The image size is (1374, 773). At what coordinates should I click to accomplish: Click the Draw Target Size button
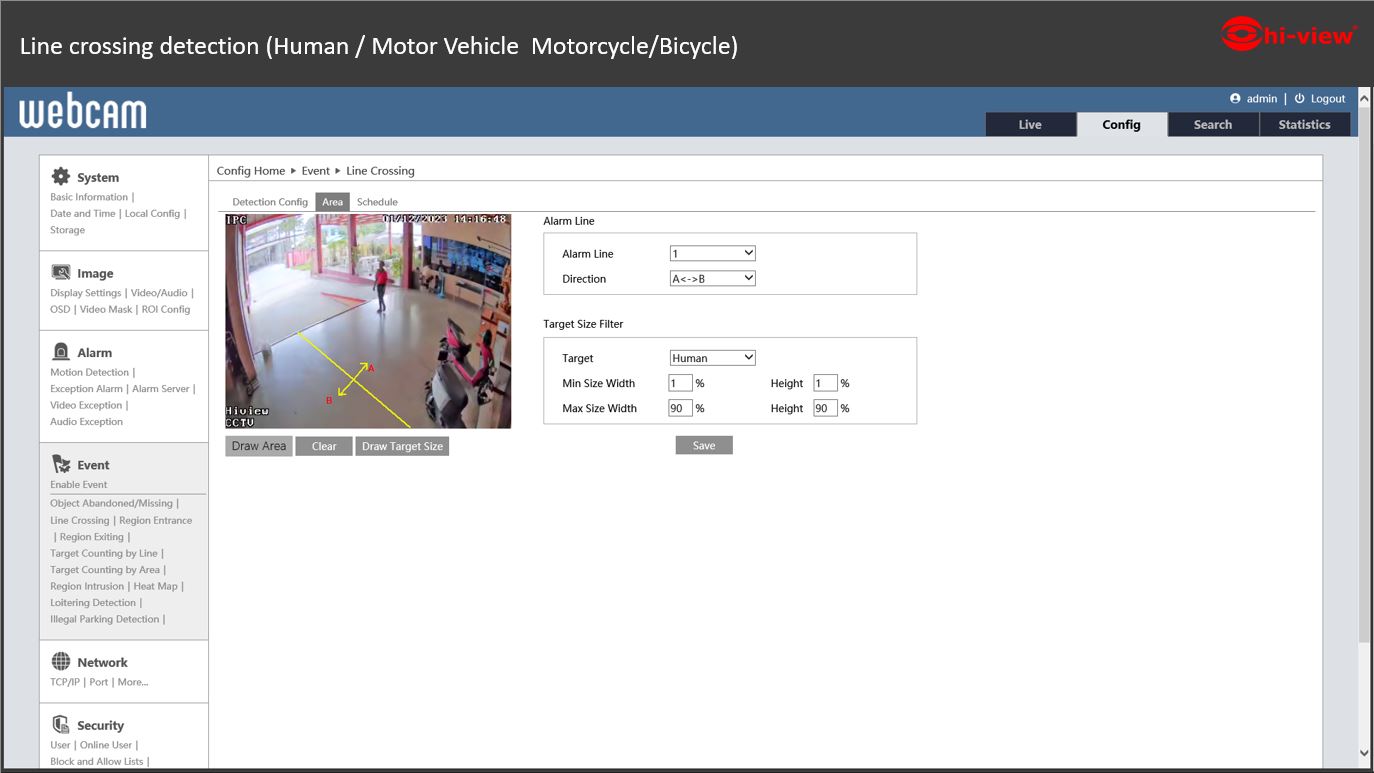402,446
